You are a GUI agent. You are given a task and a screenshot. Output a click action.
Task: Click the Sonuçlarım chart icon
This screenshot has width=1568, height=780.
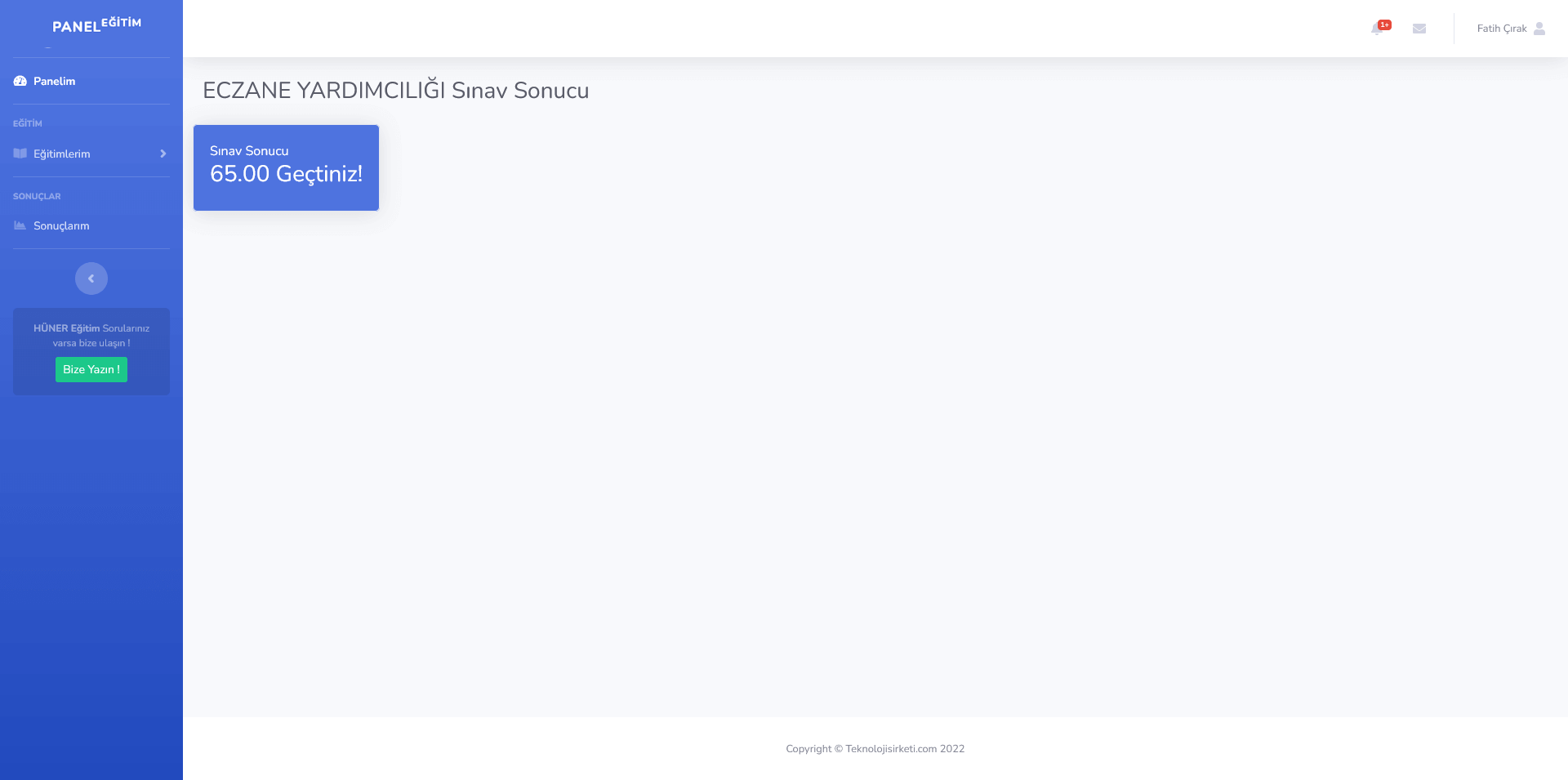click(20, 225)
